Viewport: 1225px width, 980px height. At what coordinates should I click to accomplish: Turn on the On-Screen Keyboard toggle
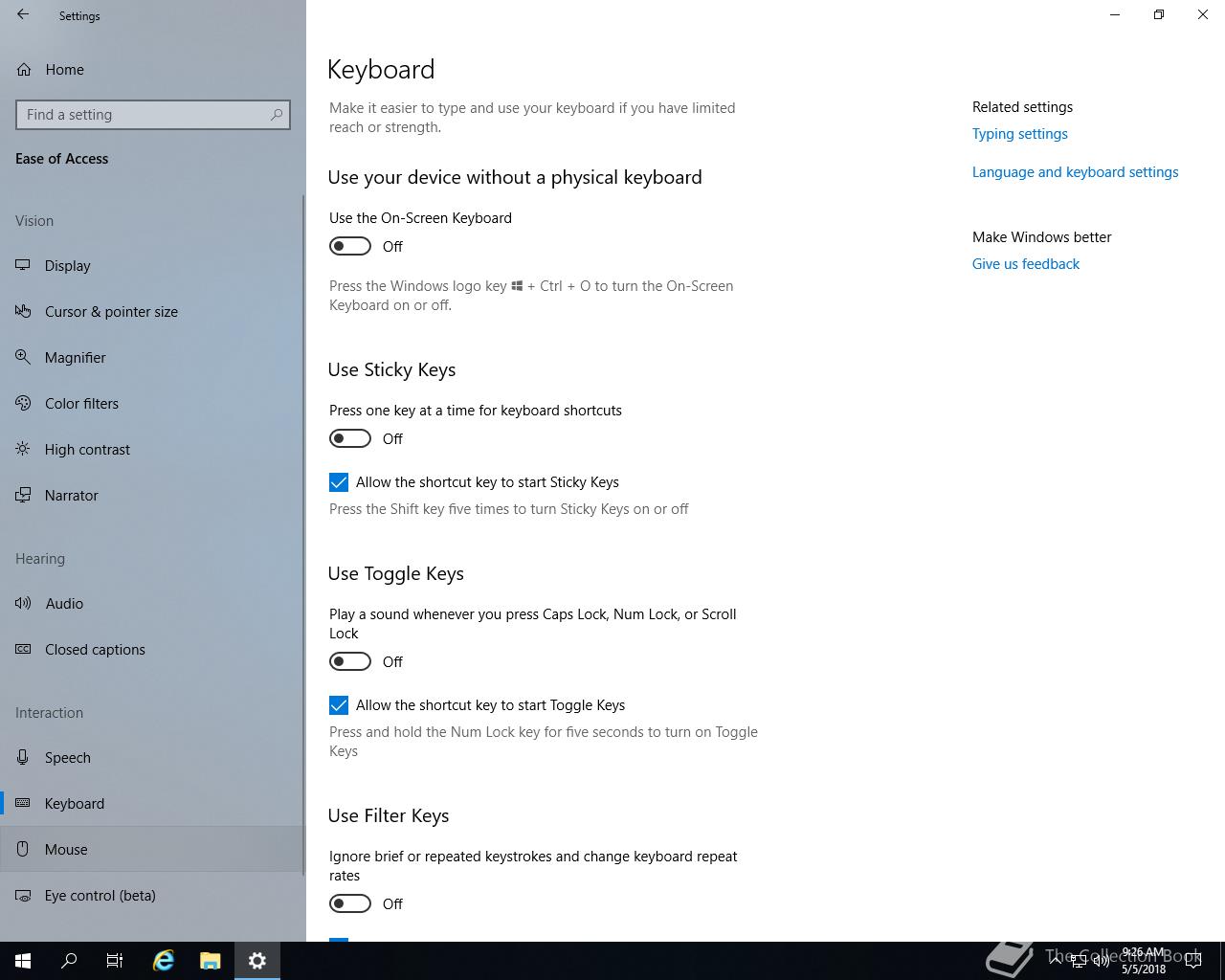350,246
